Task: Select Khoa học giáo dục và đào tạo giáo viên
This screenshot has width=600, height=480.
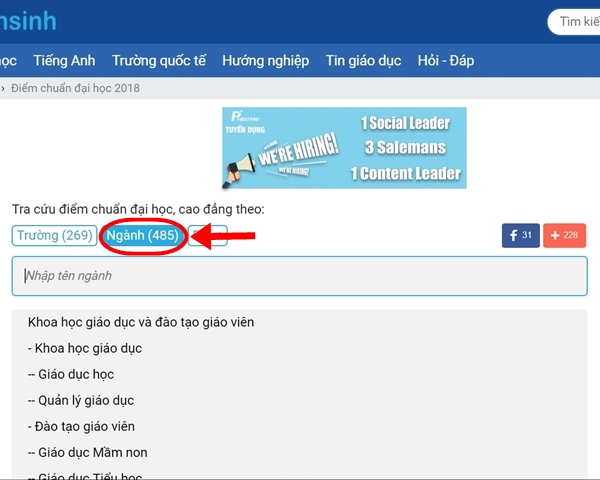Action: tap(141, 322)
